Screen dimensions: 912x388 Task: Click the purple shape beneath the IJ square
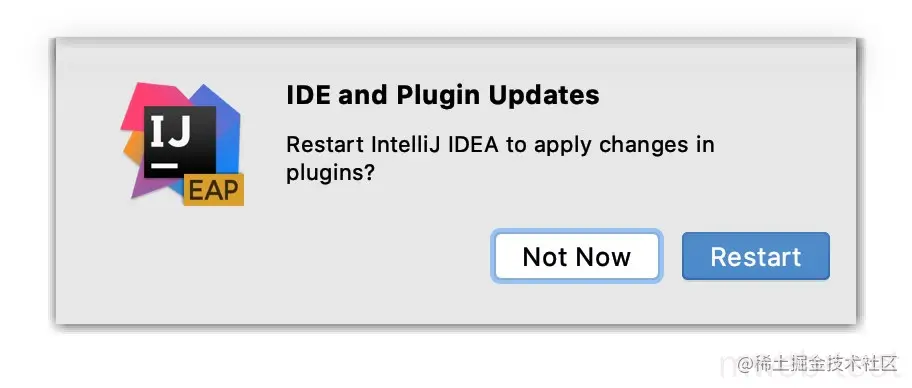pyautogui.click(x=156, y=187)
